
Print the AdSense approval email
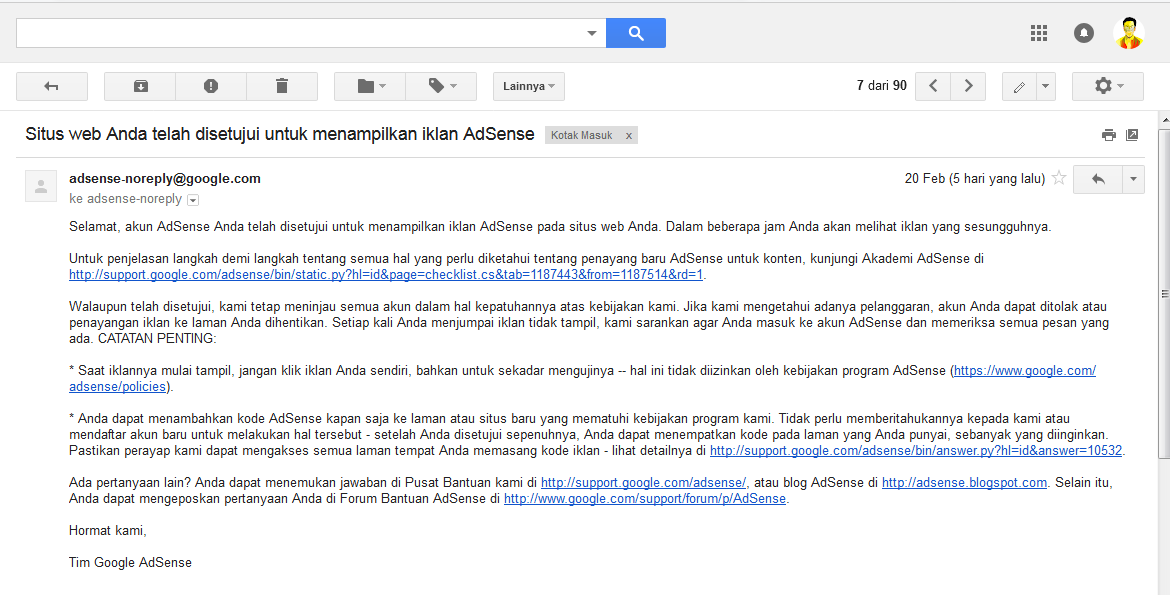(1108, 134)
